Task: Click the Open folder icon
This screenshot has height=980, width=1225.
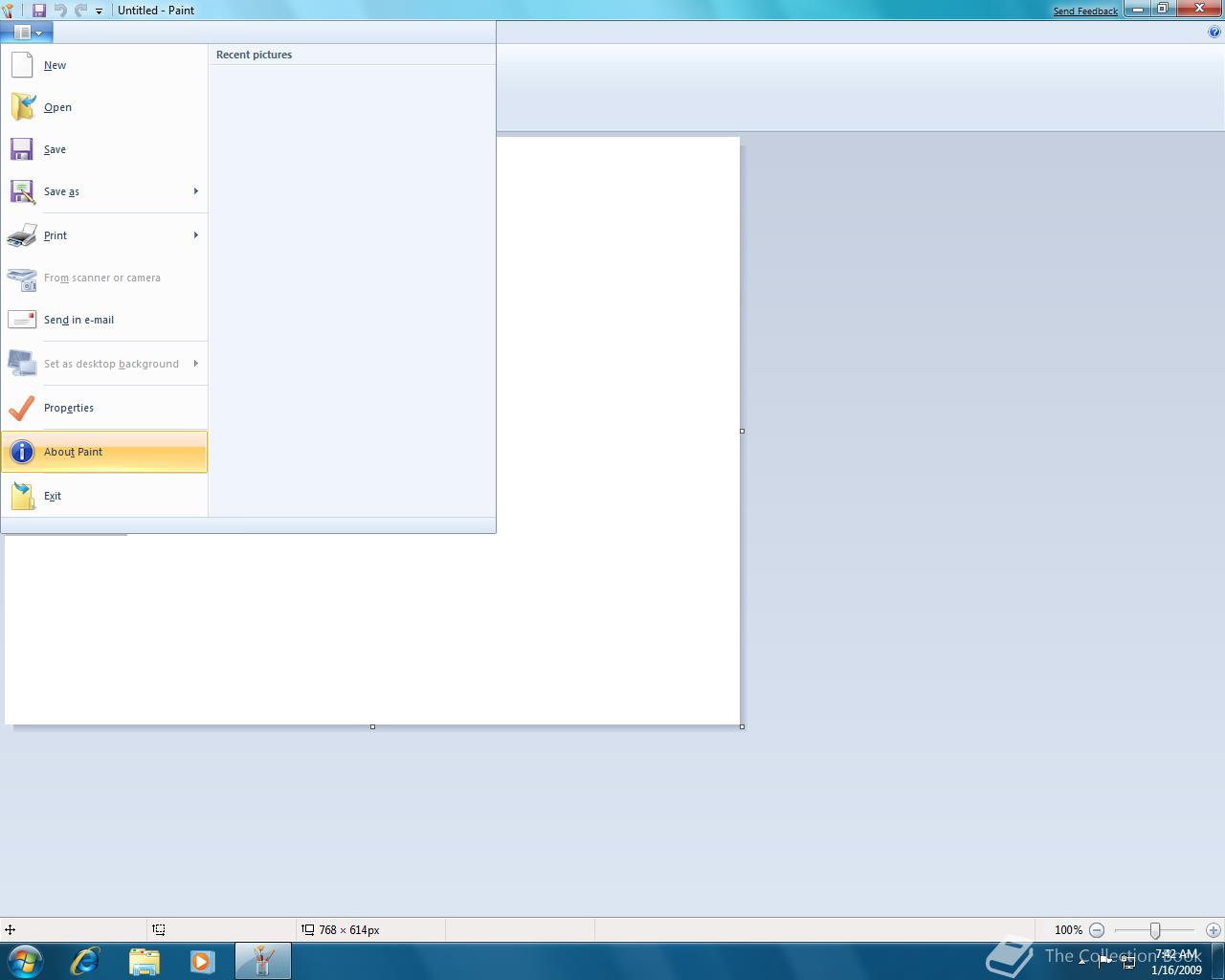Action: (x=22, y=107)
